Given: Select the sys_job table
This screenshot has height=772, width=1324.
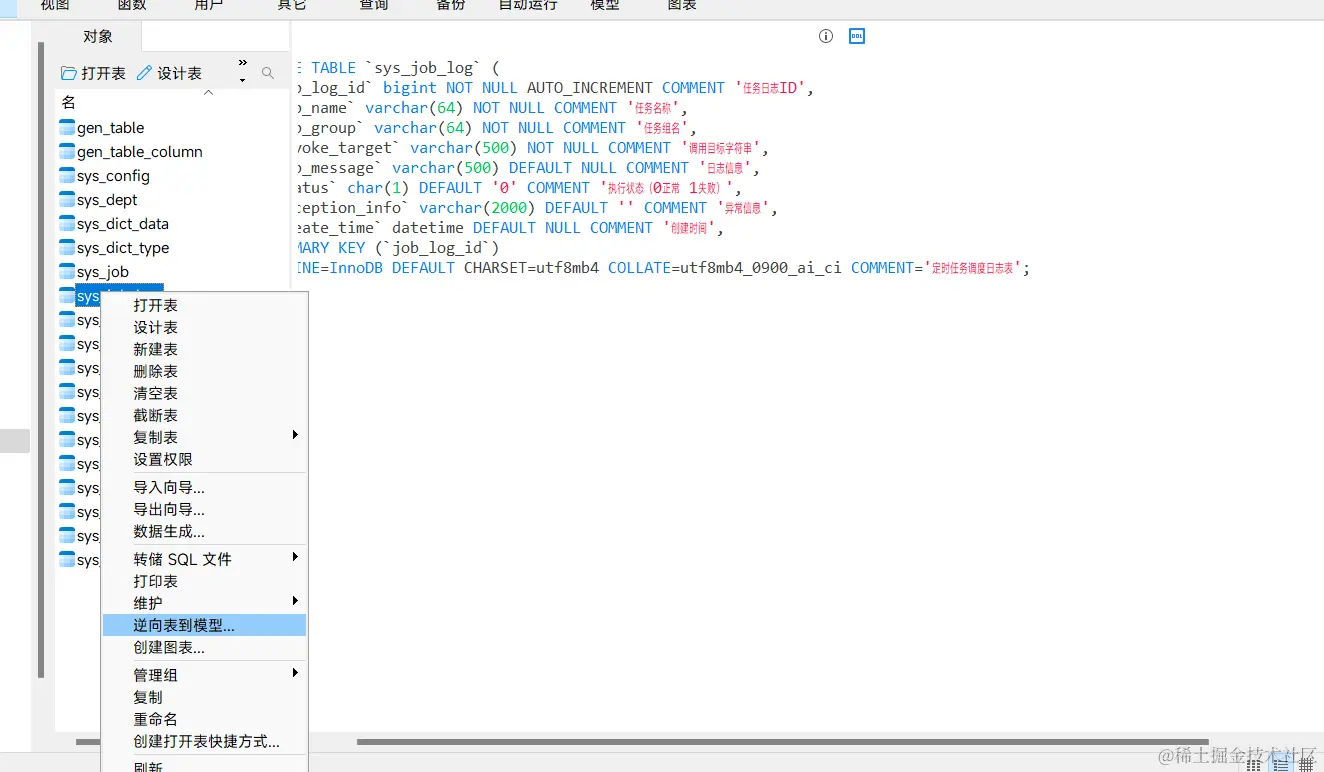Looking at the screenshot, I should click(94, 272).
